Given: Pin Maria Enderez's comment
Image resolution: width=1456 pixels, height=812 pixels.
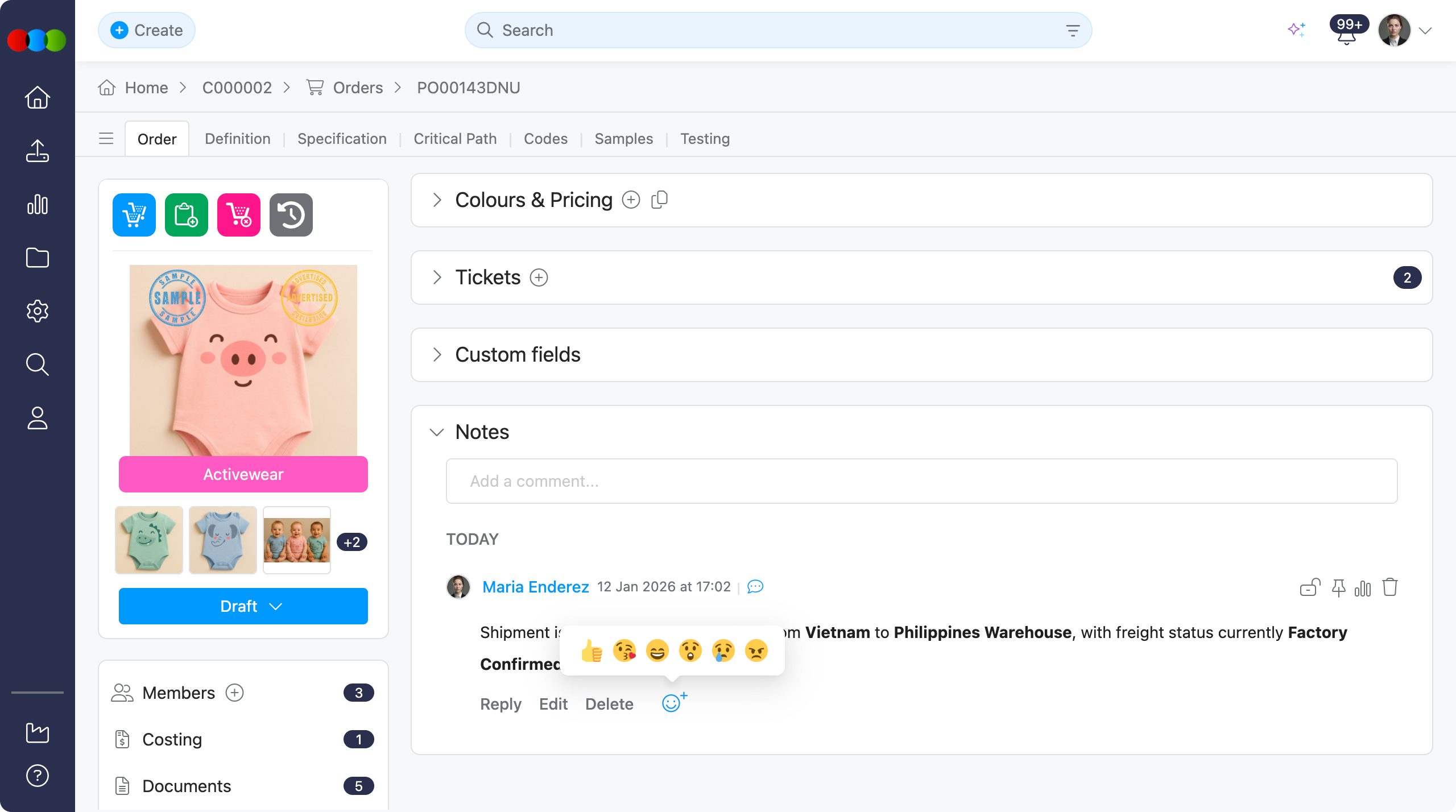Looking at the screenshot, I should click(1337, 587).
